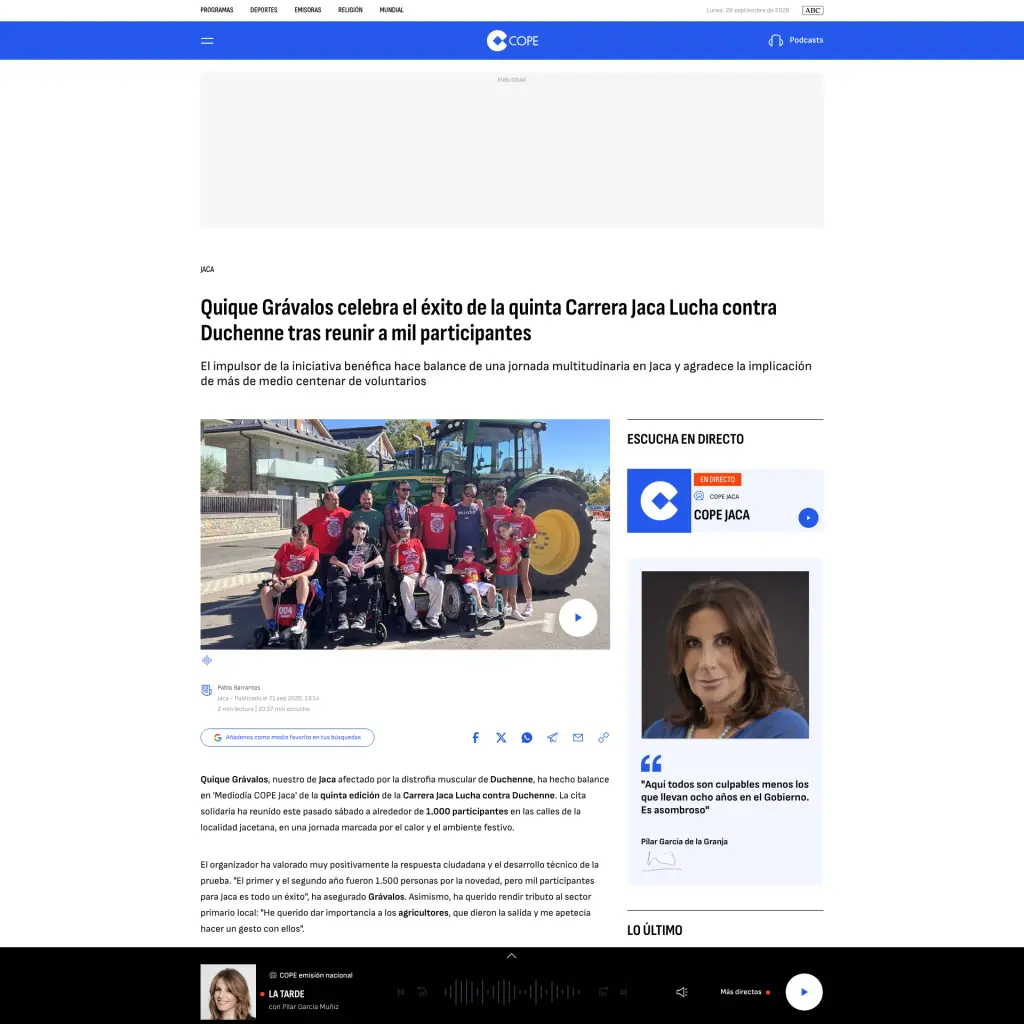This screenshot has width=1024, height=1024.
Task: Open the EMISORAS menu item
Action: coord(308,10)
